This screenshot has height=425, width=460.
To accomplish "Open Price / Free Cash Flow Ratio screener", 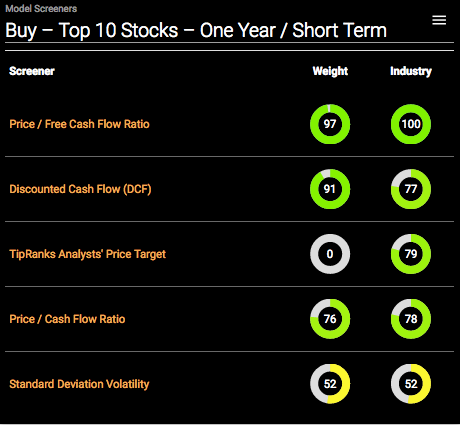I will click(79, 124).
